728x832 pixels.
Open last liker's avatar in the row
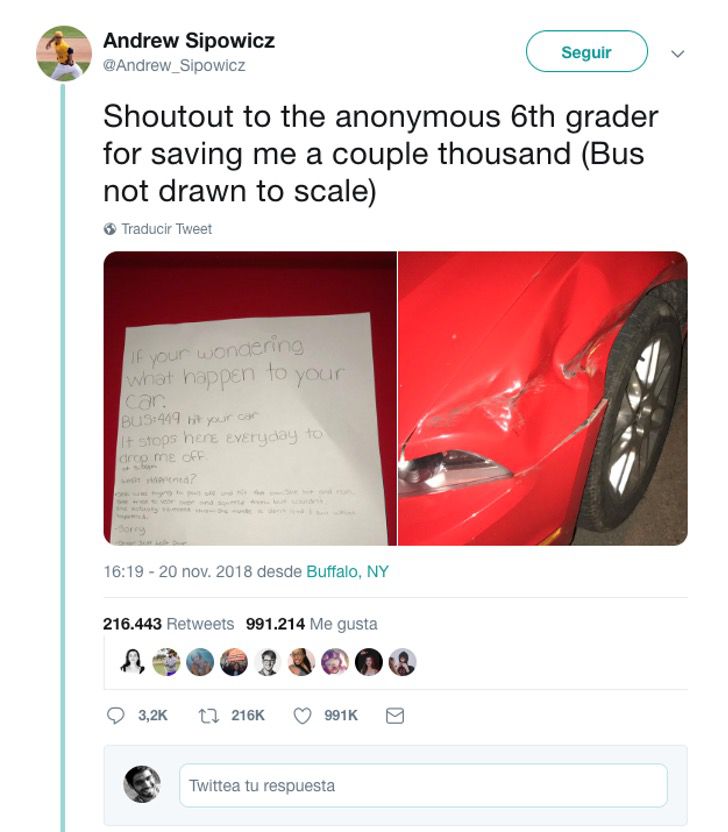pos(402,662)
